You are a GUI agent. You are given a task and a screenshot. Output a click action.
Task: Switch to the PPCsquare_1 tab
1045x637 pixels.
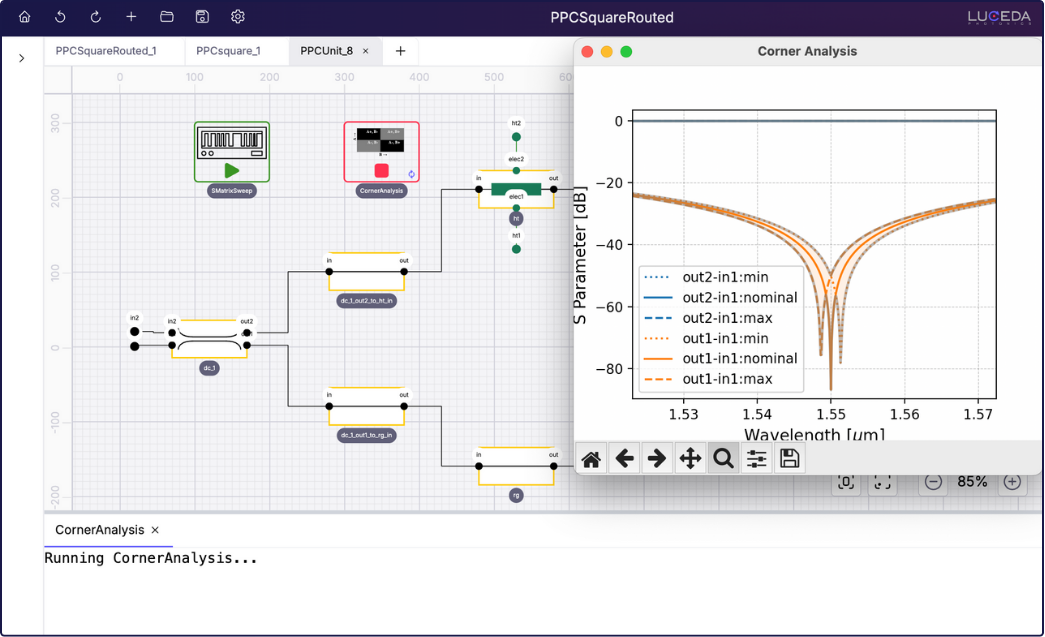(228, 51)
